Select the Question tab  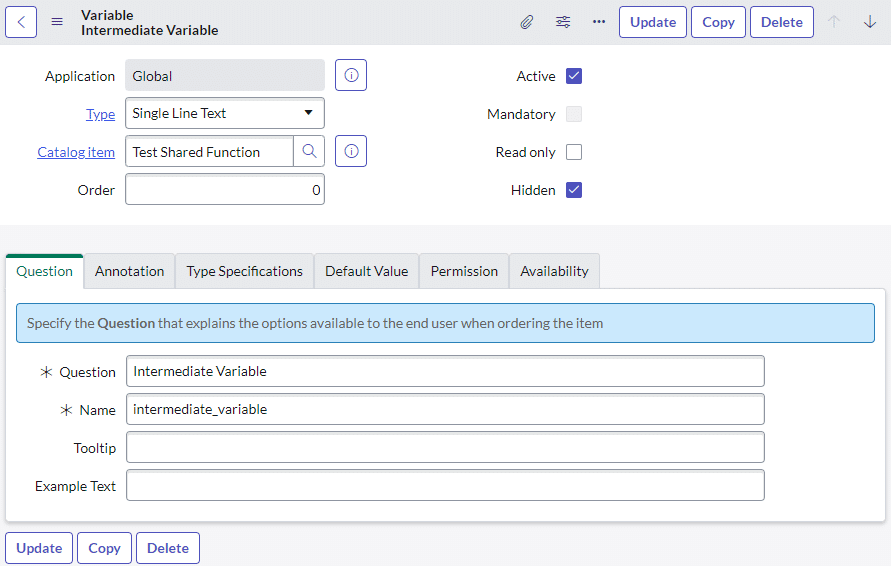(45, 272)
